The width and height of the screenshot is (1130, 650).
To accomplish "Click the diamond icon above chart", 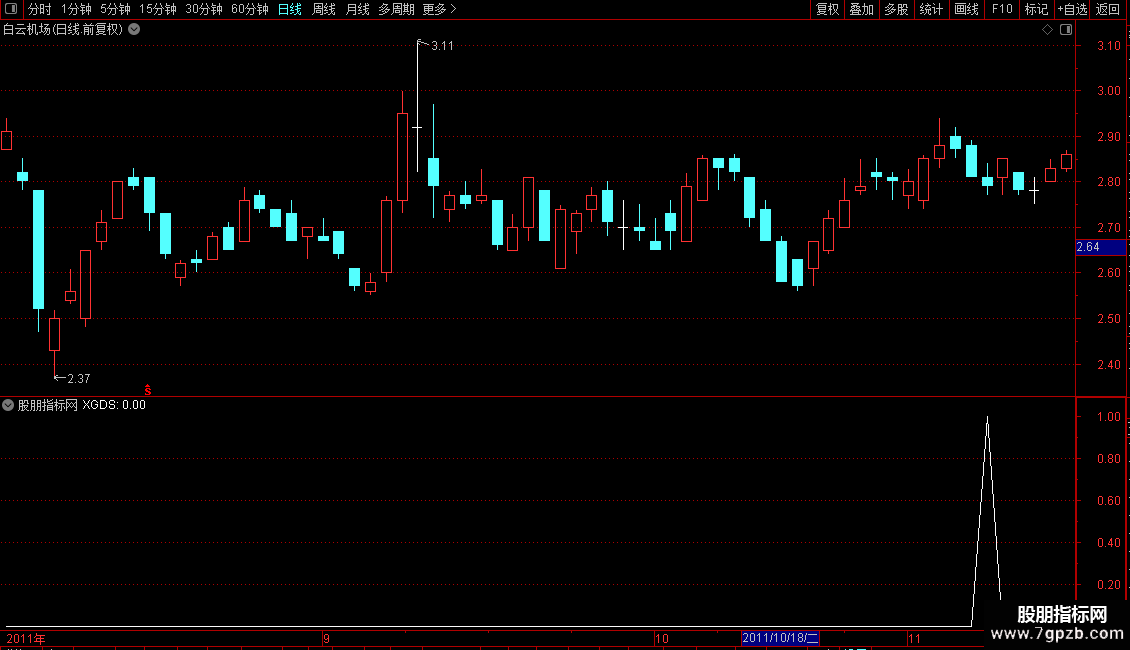I will (x=1047, y=30).
